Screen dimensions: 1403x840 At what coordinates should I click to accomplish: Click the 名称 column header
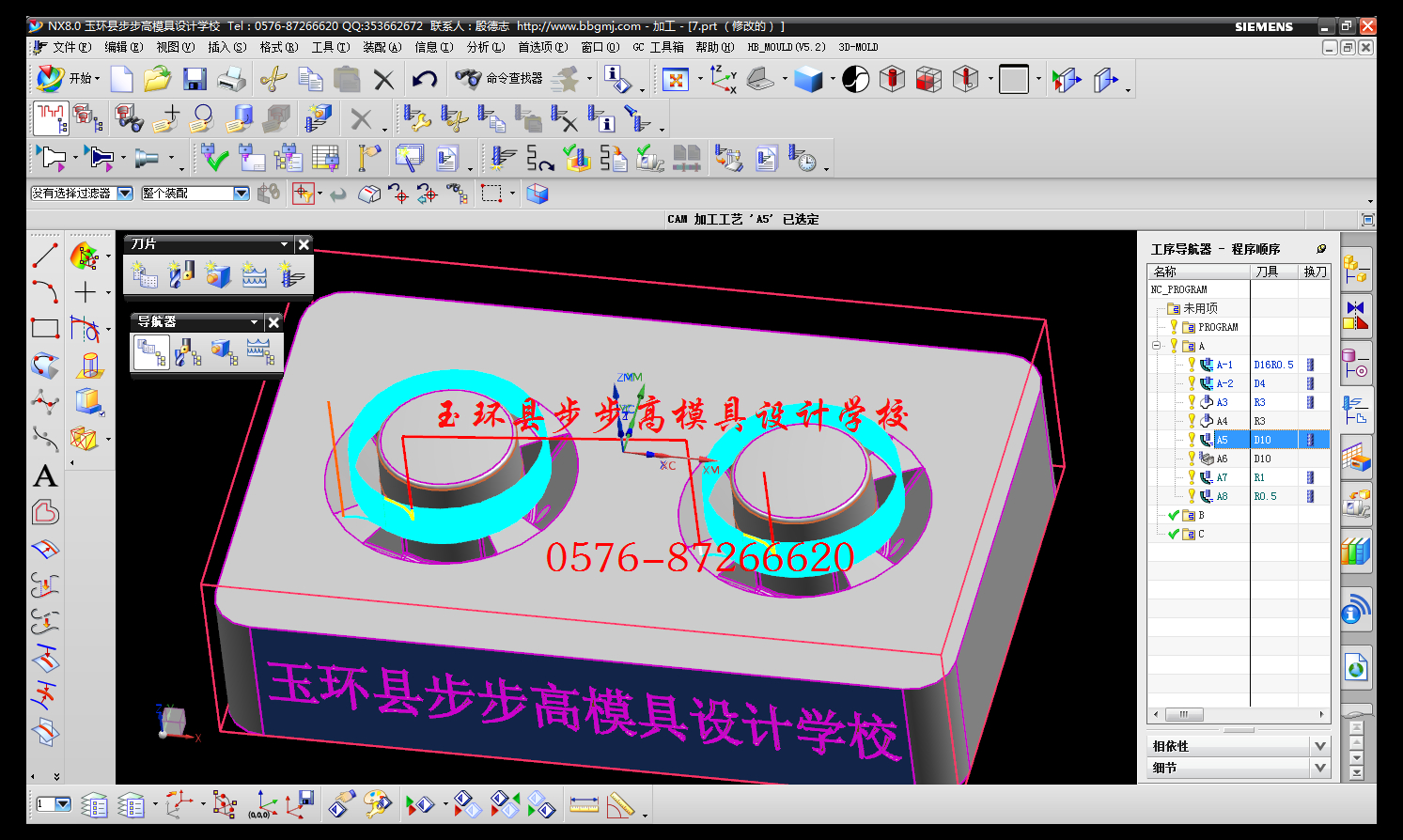point(1198,272)
